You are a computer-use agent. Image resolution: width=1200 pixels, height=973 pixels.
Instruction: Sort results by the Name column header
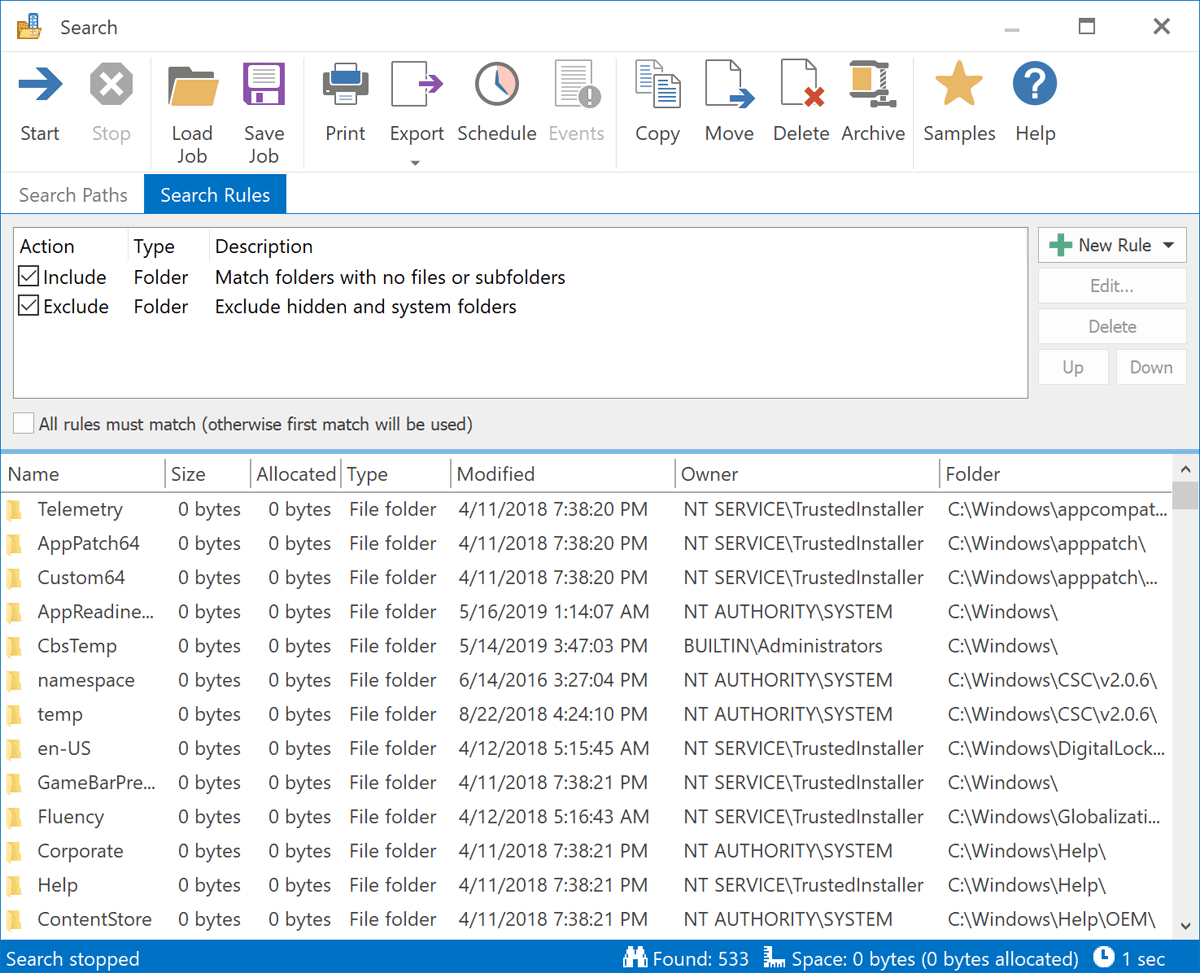coord(83,474)
